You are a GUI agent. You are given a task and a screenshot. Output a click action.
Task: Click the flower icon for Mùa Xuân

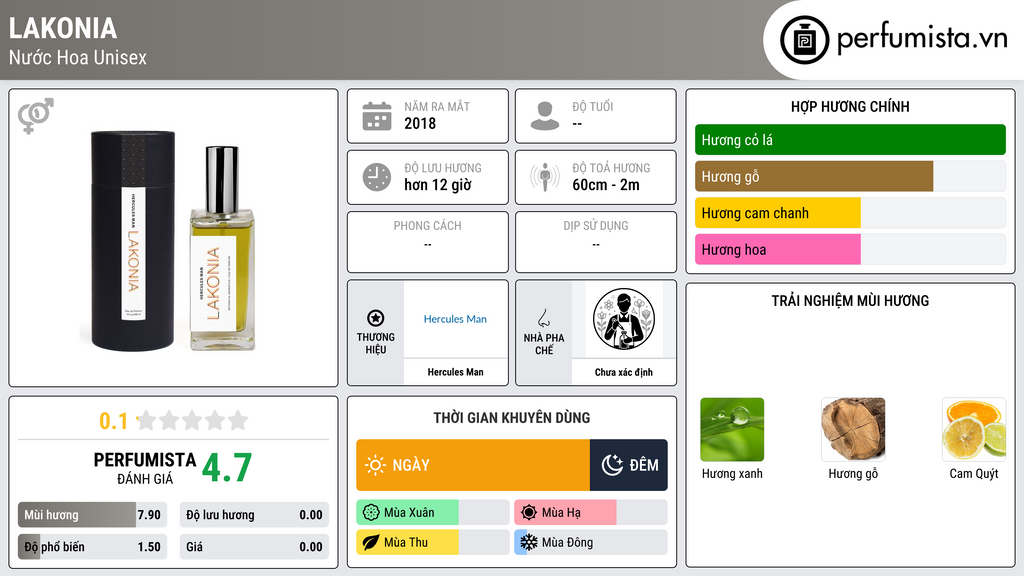coord(371,513)
